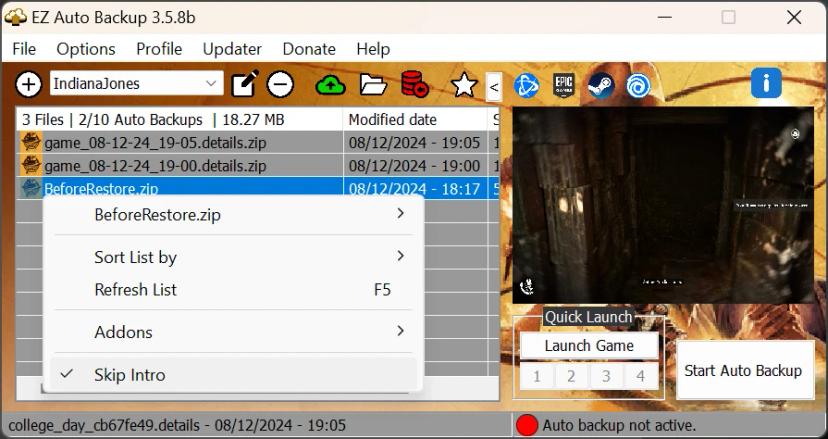
Task: Collapse launcher icons with the < button
Action: click(x=494, y=87)
